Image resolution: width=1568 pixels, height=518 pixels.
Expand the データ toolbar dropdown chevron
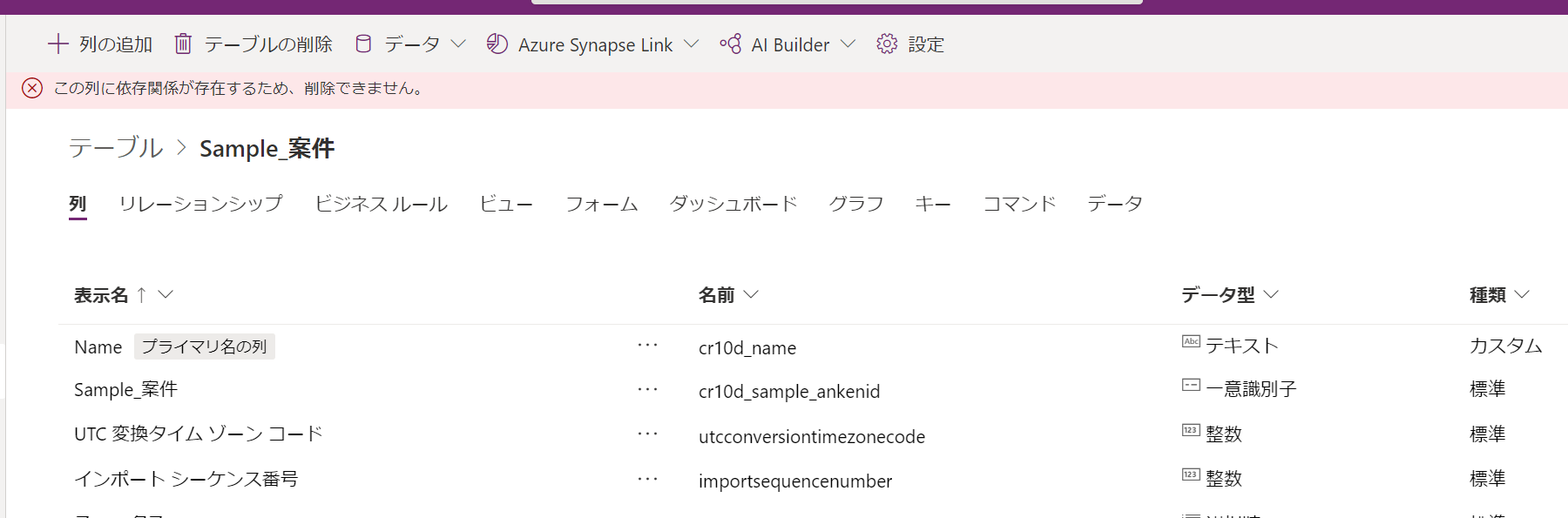(458, 44)
